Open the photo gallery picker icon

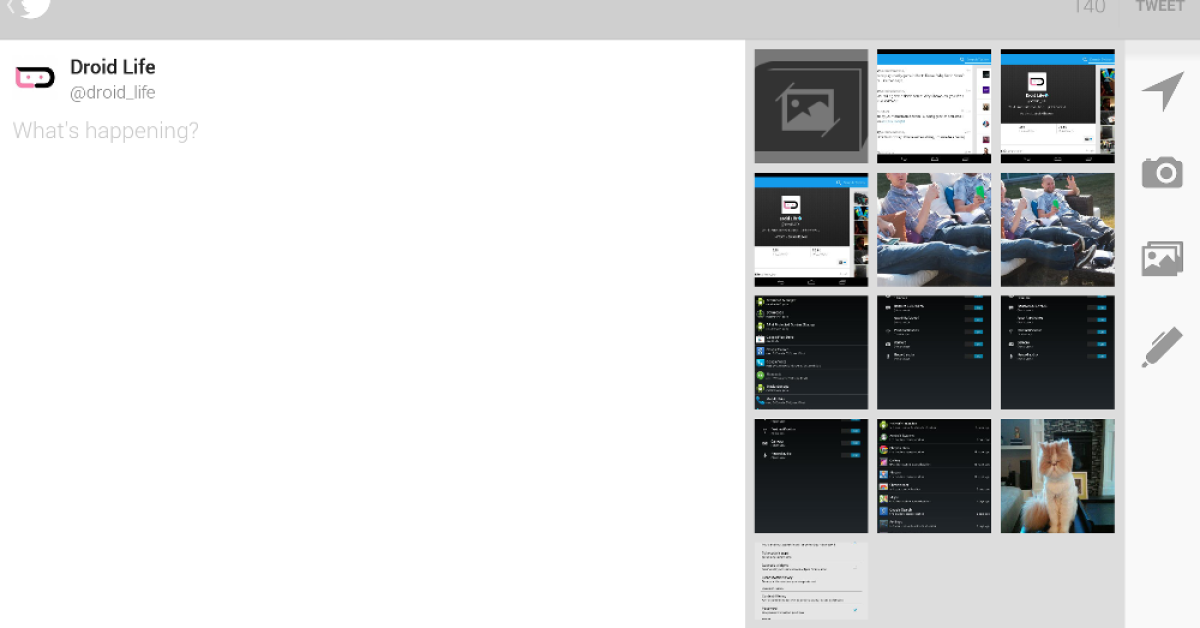(1162, 258)
